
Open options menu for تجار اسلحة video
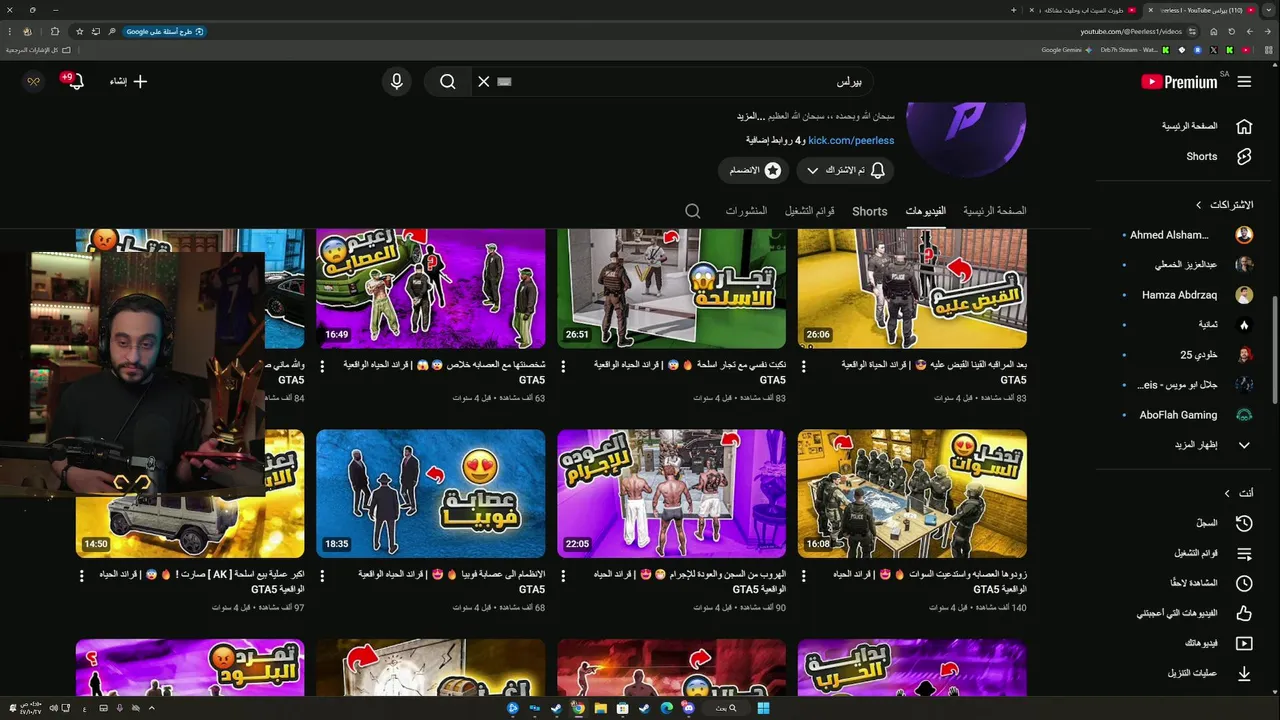click(563, 366)
